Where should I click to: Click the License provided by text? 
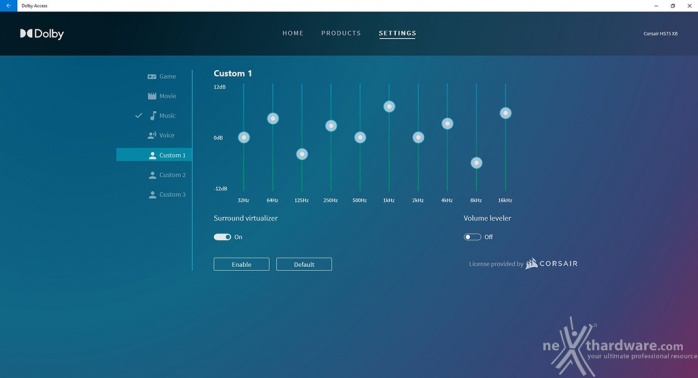[x=496, y=264]
